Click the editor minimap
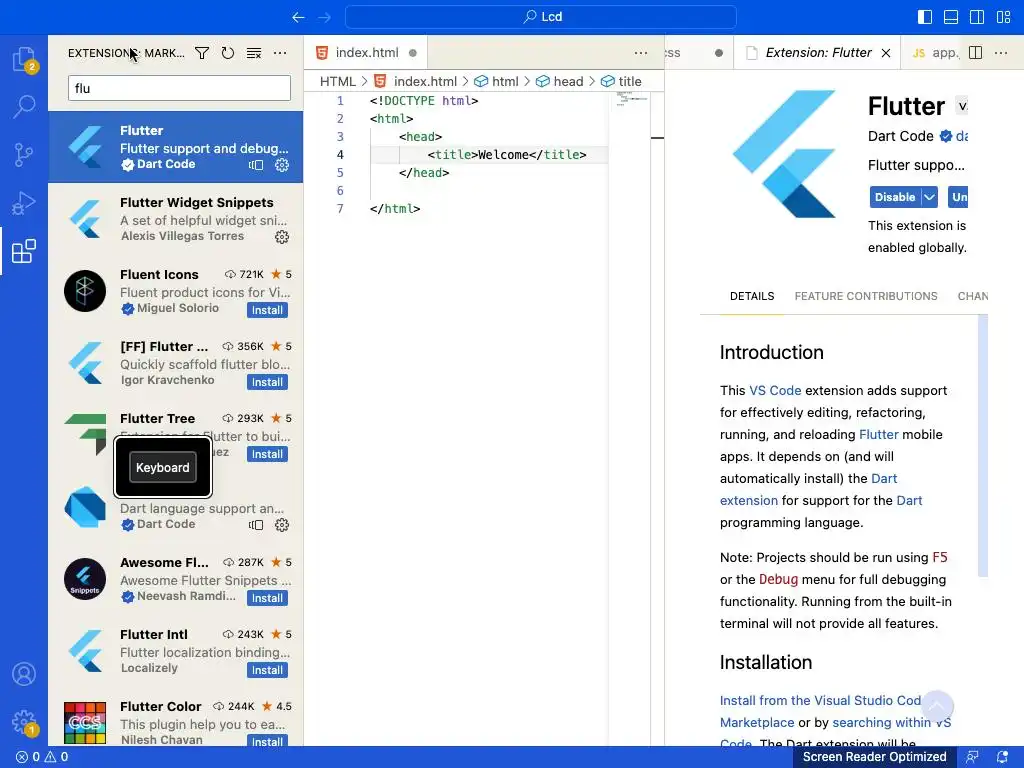 630,100
